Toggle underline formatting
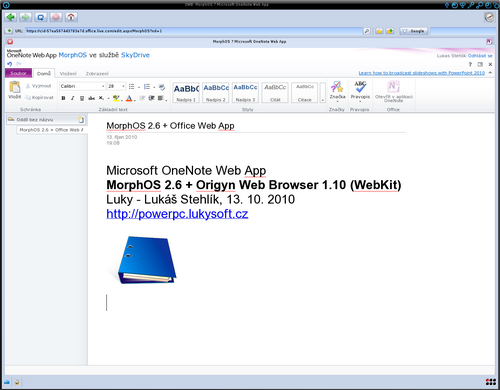 point(82,98)
